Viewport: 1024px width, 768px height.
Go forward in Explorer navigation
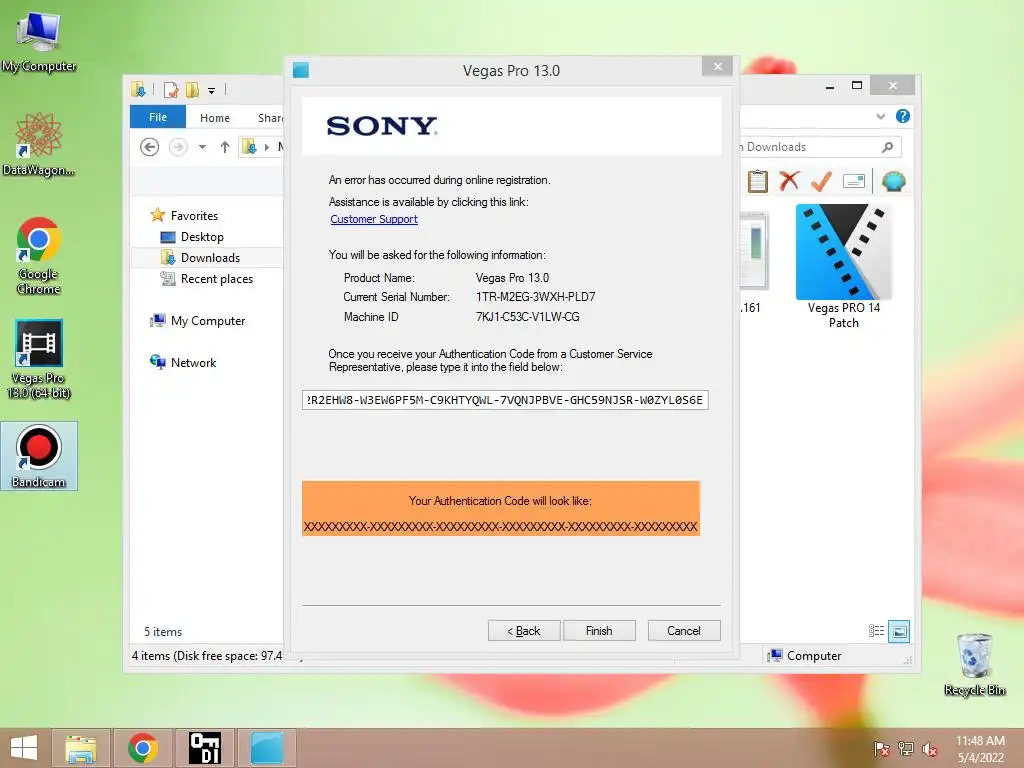178,147
